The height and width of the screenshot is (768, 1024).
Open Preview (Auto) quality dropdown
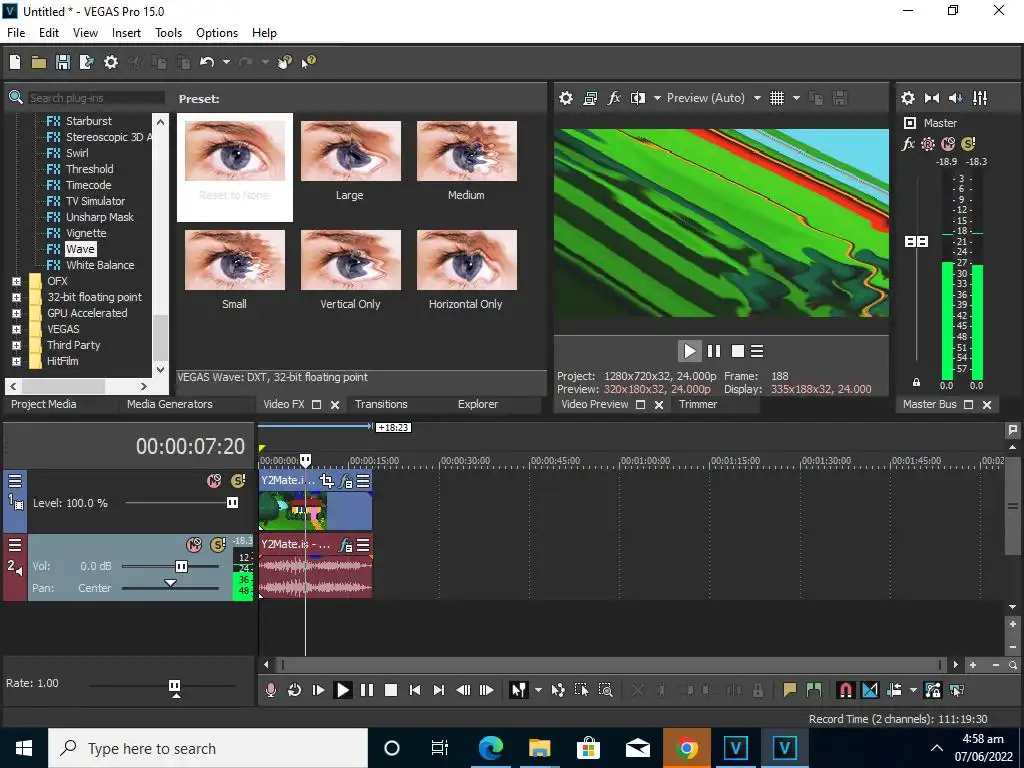click(757, 98)
